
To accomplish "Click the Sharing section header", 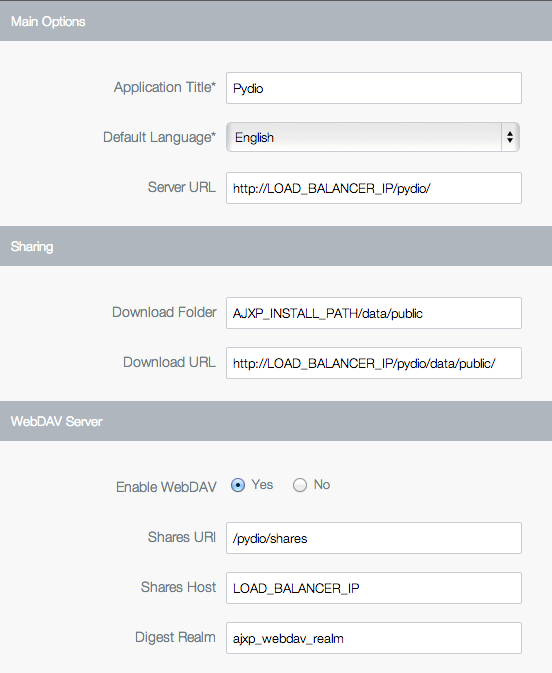I will coord(276,246).
